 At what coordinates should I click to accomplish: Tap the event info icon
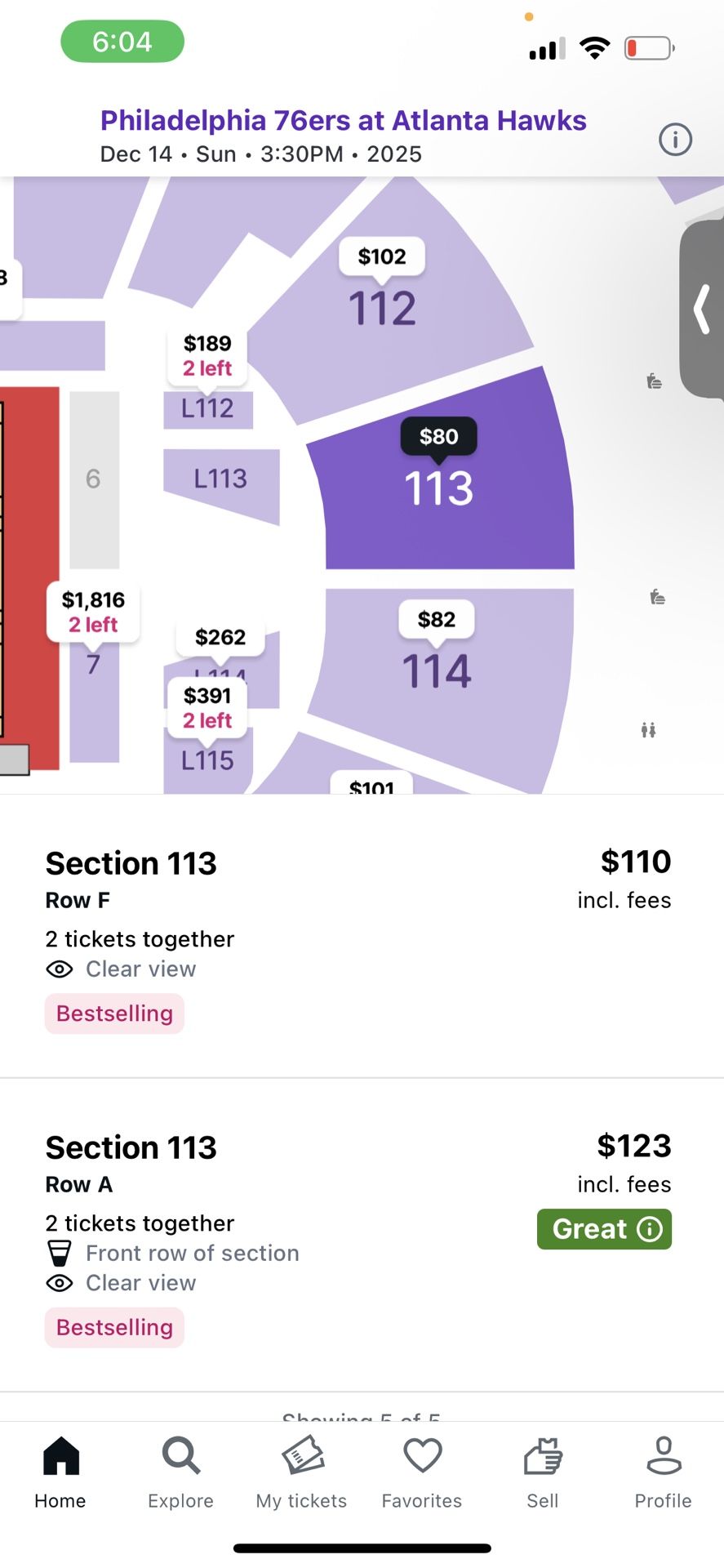pyautogui.click(x=675, y=139)
